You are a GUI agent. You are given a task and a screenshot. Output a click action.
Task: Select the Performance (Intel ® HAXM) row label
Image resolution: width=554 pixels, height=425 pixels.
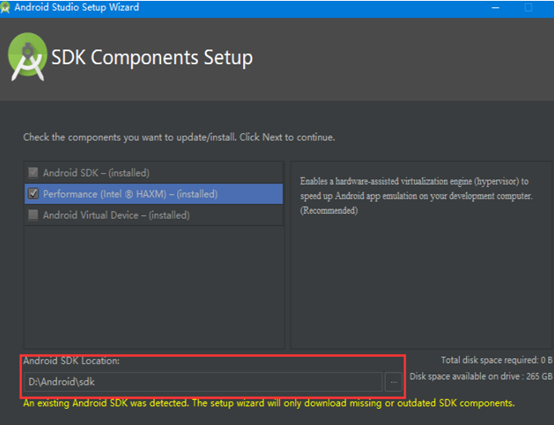[x=130, y=194]
